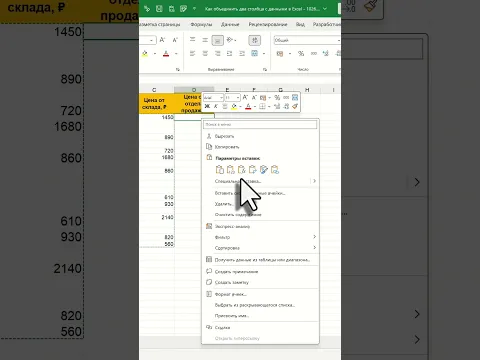Click ribbon decrease font size button
The width and height of the screenshot is (480, 360).
[x=175, y=40]
